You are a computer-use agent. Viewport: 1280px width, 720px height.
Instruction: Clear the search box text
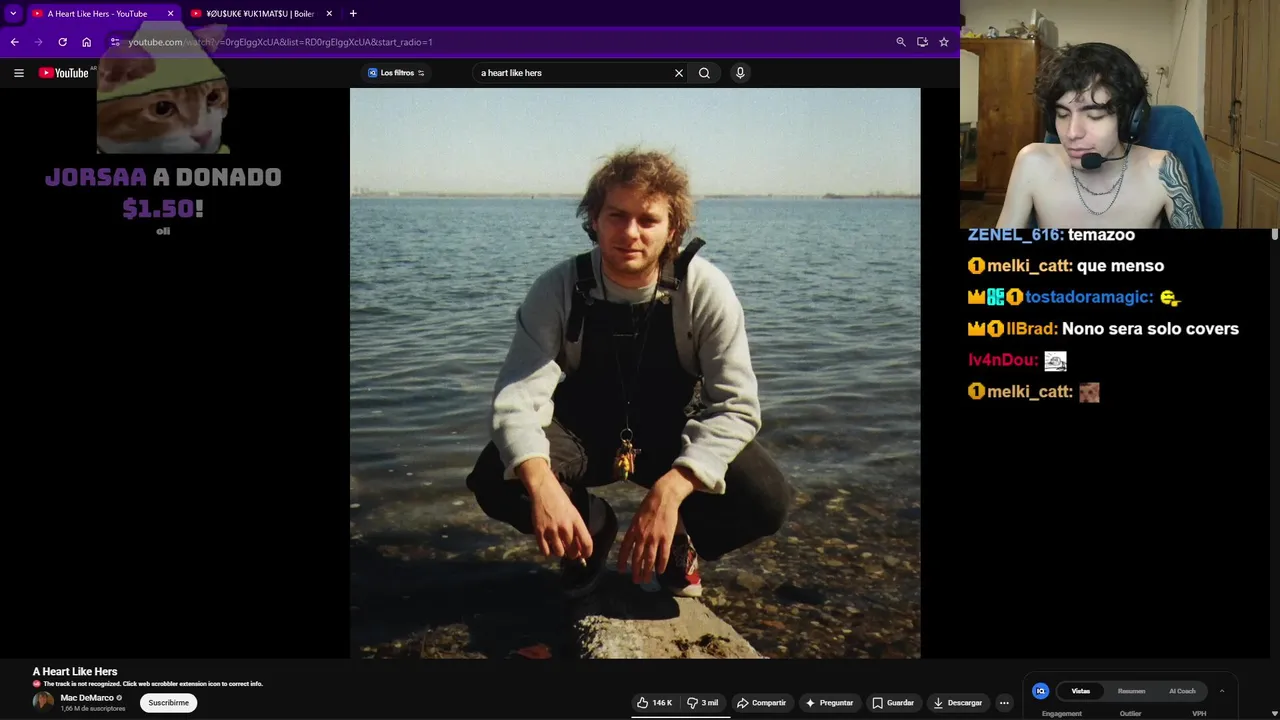[x=679, y=73]
